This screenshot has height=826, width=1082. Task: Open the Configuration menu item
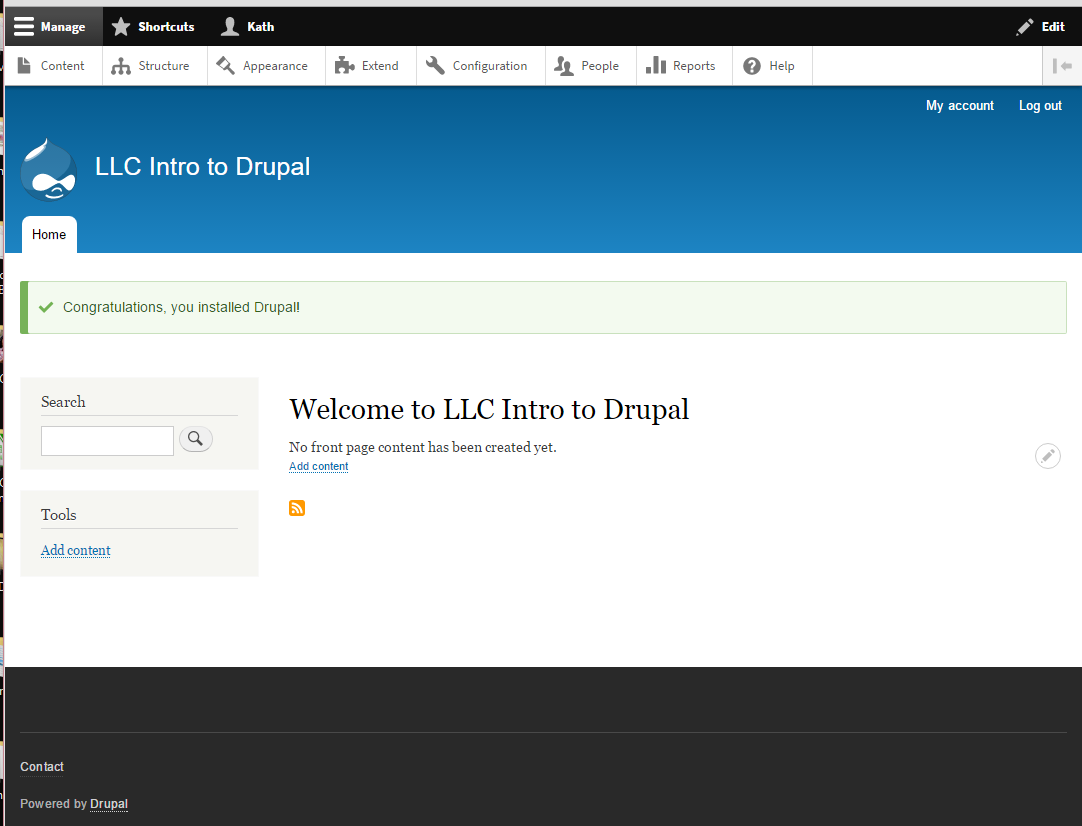click(x=480, y=66)
